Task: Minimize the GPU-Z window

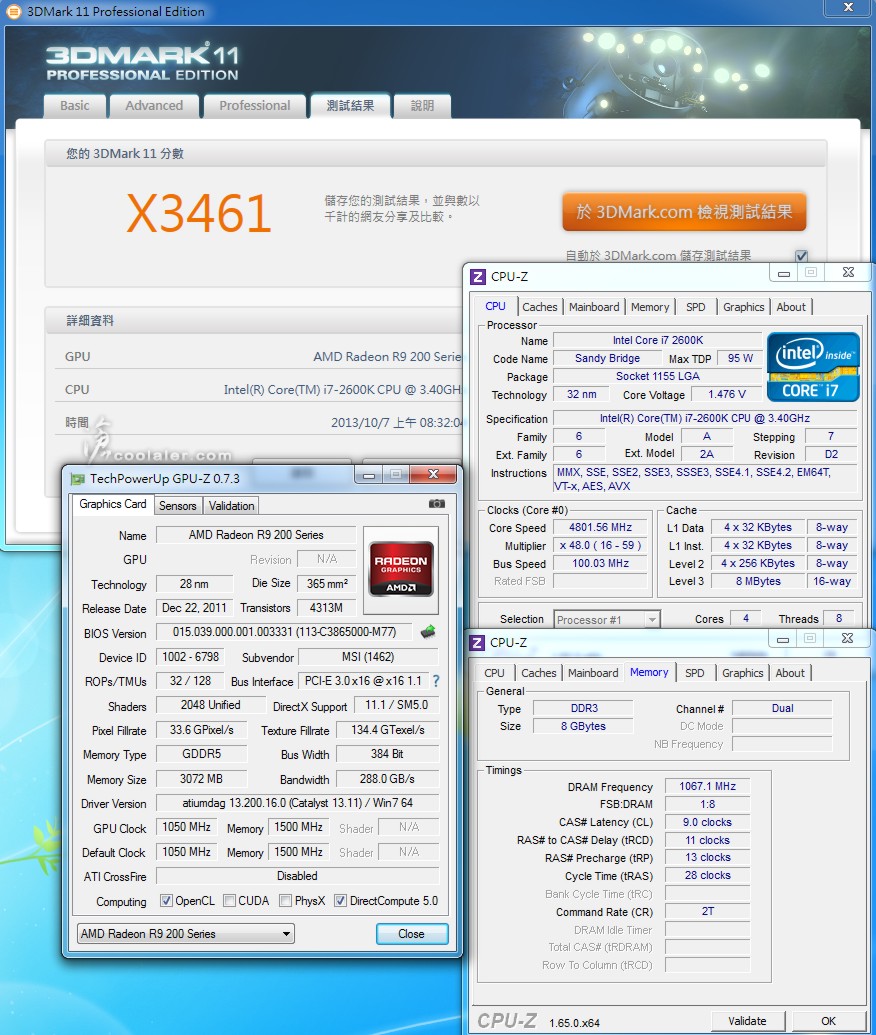Action: 369,475
